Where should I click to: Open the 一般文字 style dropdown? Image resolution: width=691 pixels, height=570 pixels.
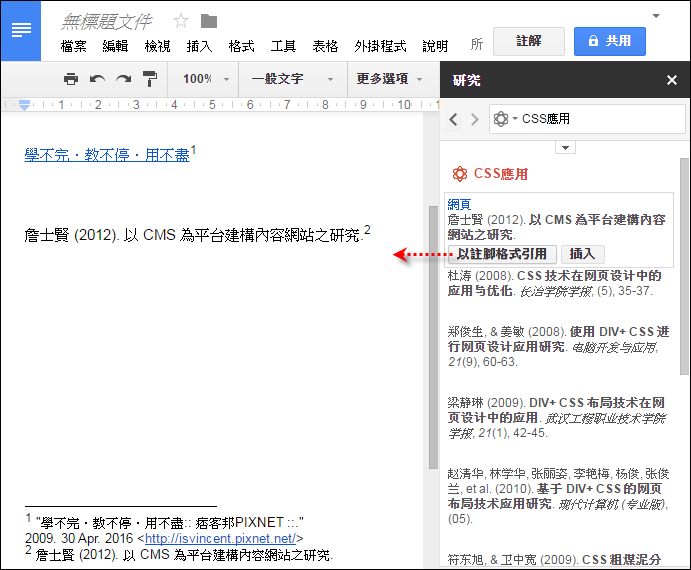pyautogui.click(x=292, y=79)
